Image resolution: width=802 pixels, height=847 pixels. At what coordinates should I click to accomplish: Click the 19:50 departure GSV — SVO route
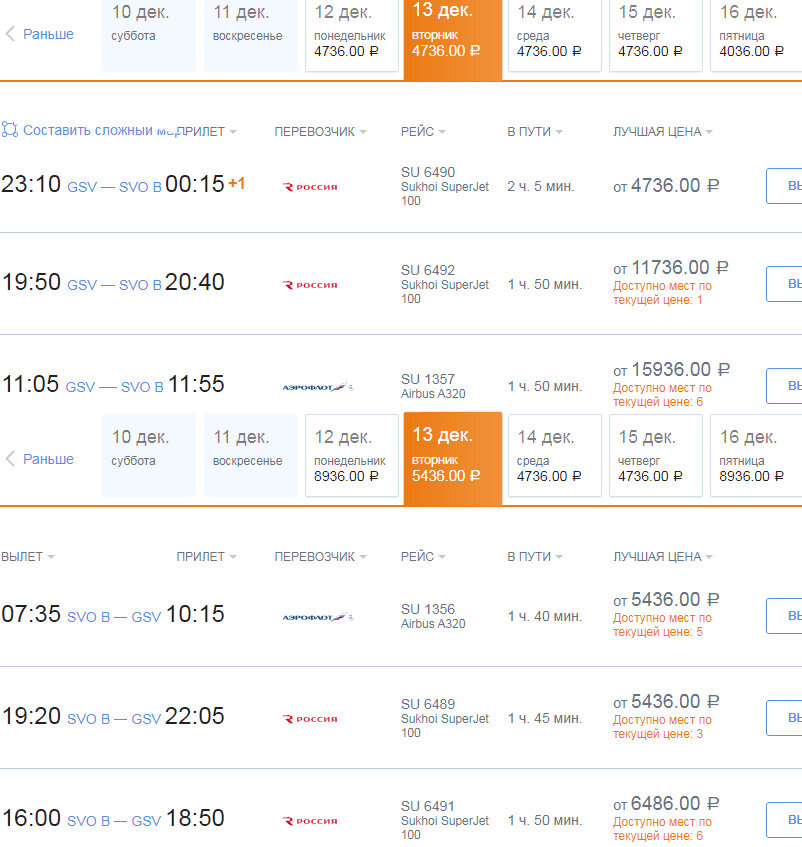point(113,285)
